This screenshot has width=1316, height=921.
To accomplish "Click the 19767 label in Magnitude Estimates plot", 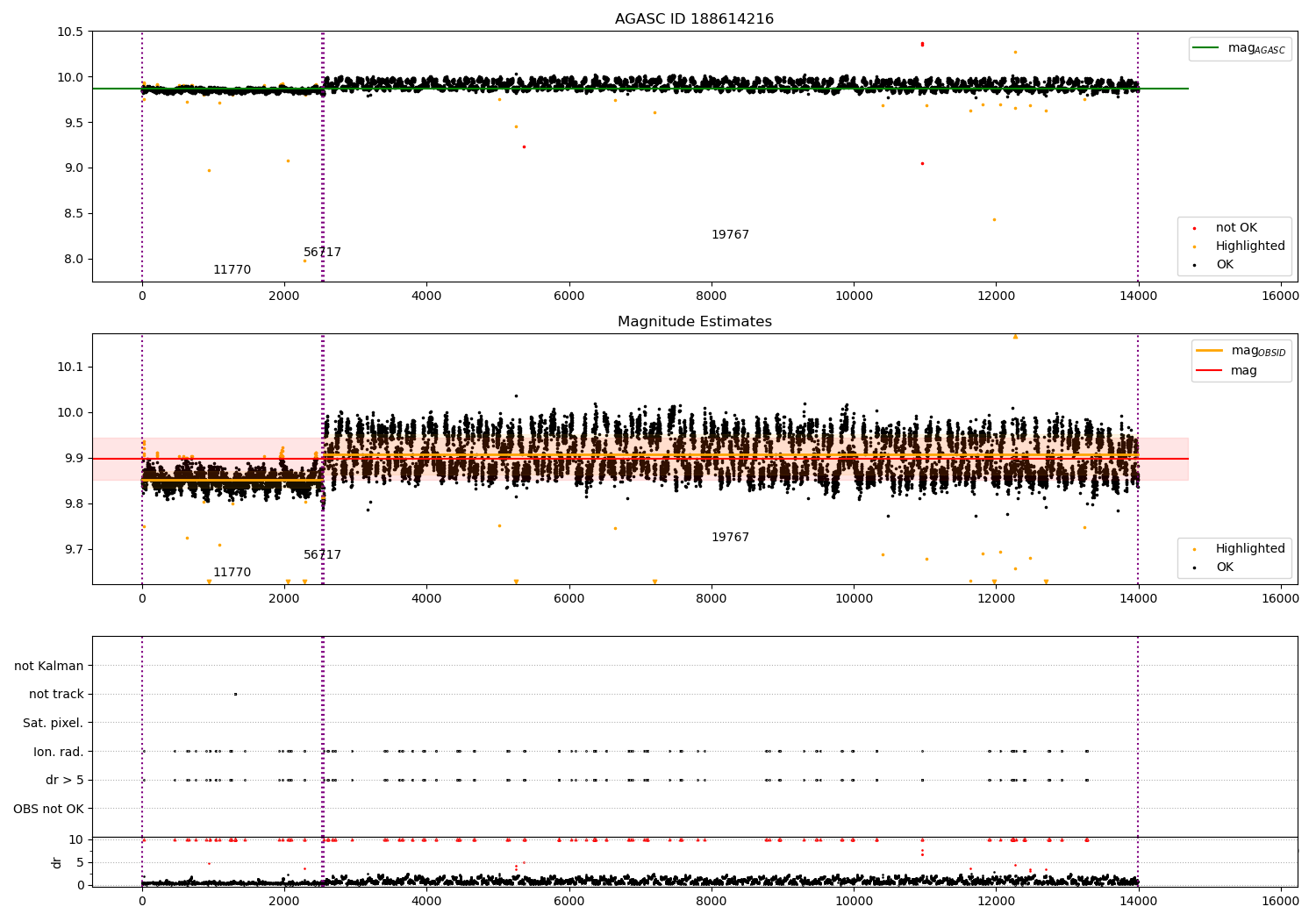I will coord(730,538).
